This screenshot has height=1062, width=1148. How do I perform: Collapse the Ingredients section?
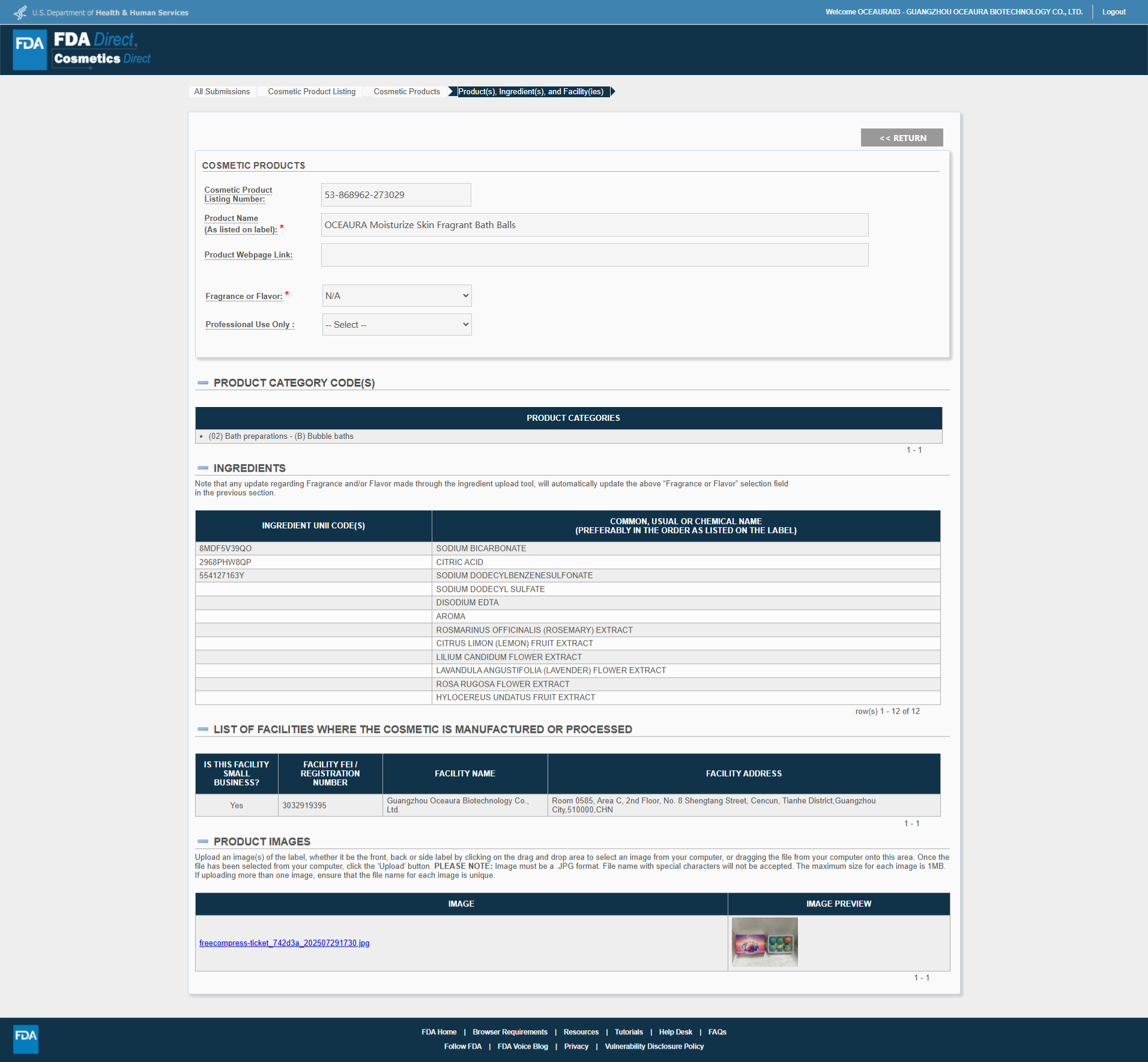pos(203,468)
